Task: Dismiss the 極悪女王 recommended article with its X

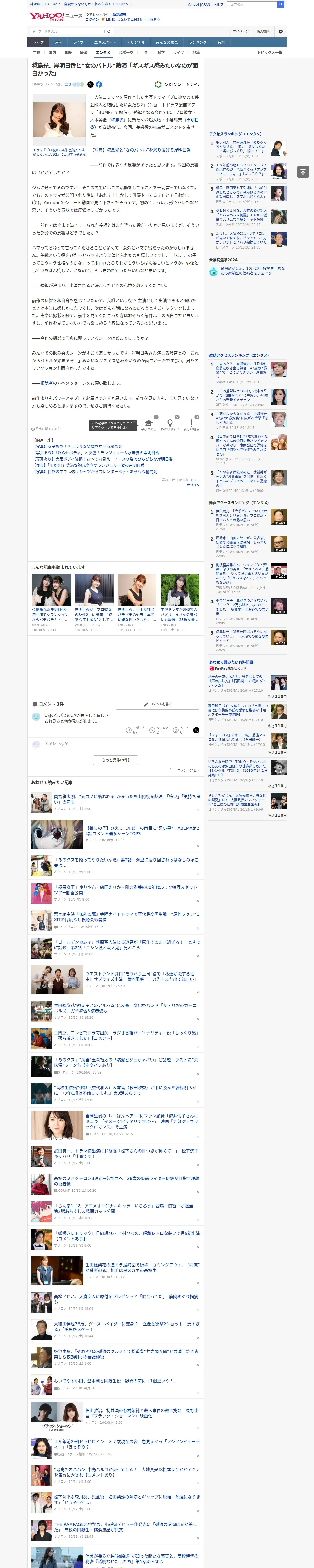Action: click(198, 902)
